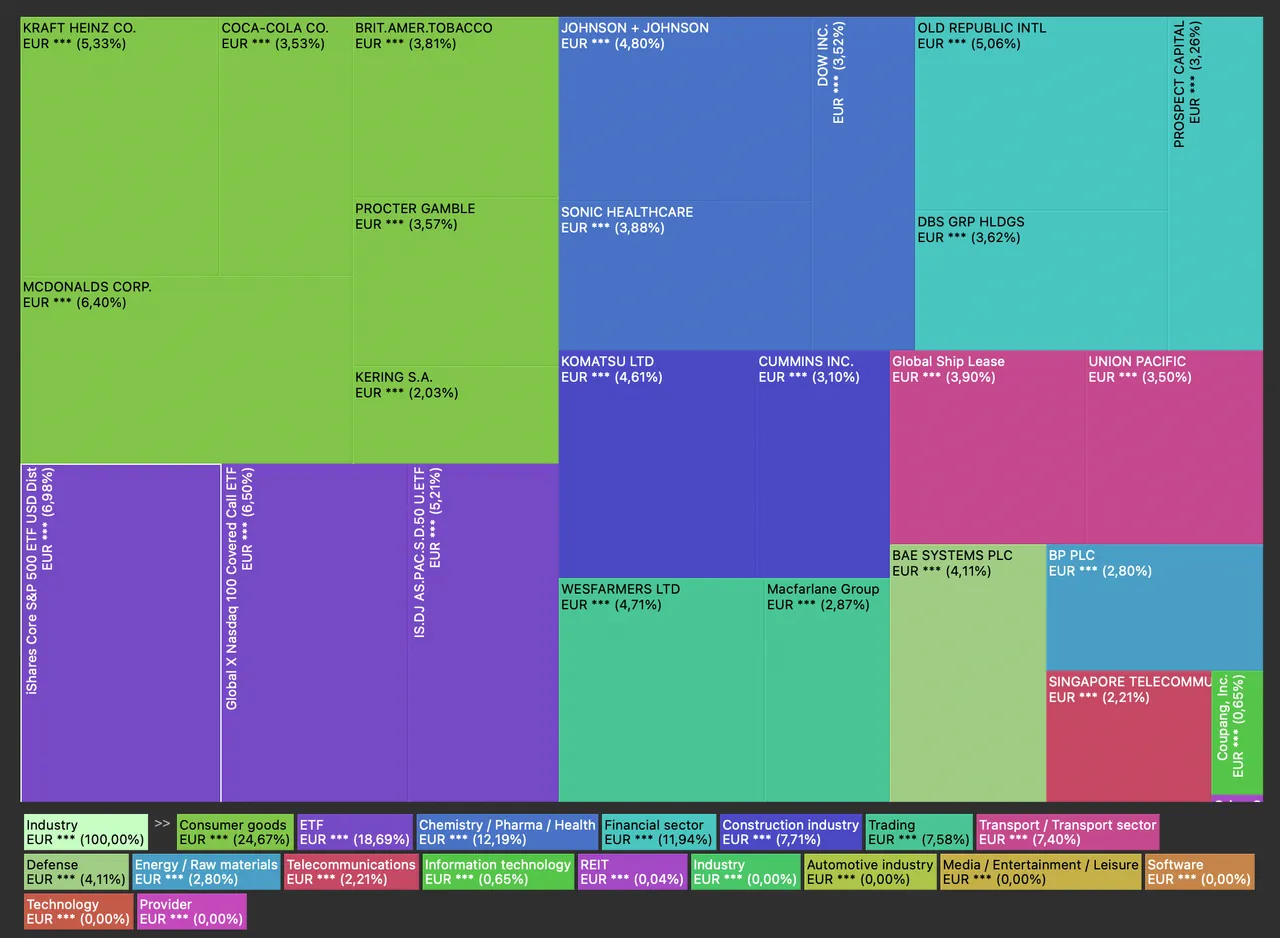Click the Industry 0,00% legend entry

[x=745, y=871]
